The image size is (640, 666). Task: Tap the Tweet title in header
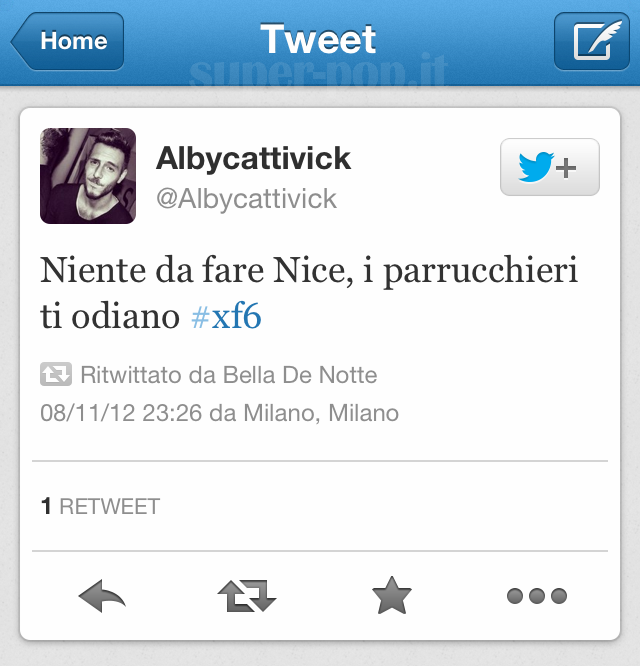pos(318,39)
